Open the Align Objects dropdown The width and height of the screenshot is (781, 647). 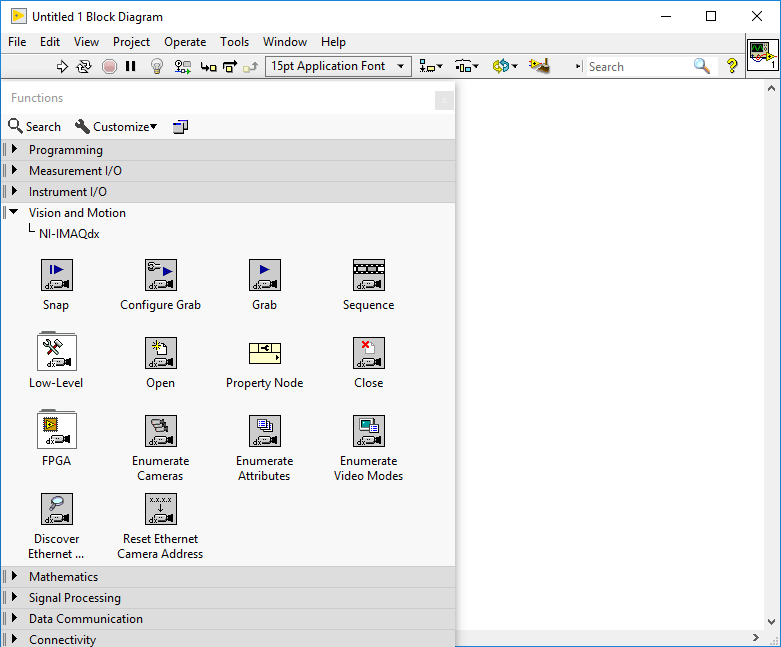click(430, 66)
